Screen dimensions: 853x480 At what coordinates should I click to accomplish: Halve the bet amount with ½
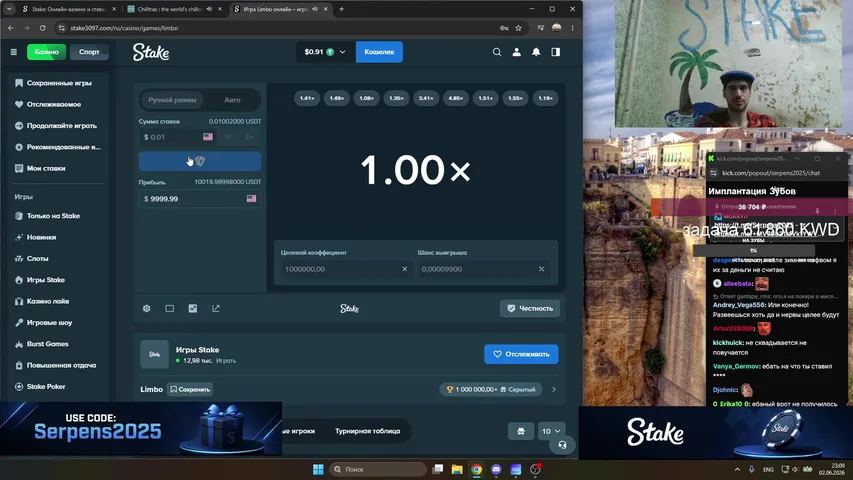pyautogui.click(x=228, y=137)
